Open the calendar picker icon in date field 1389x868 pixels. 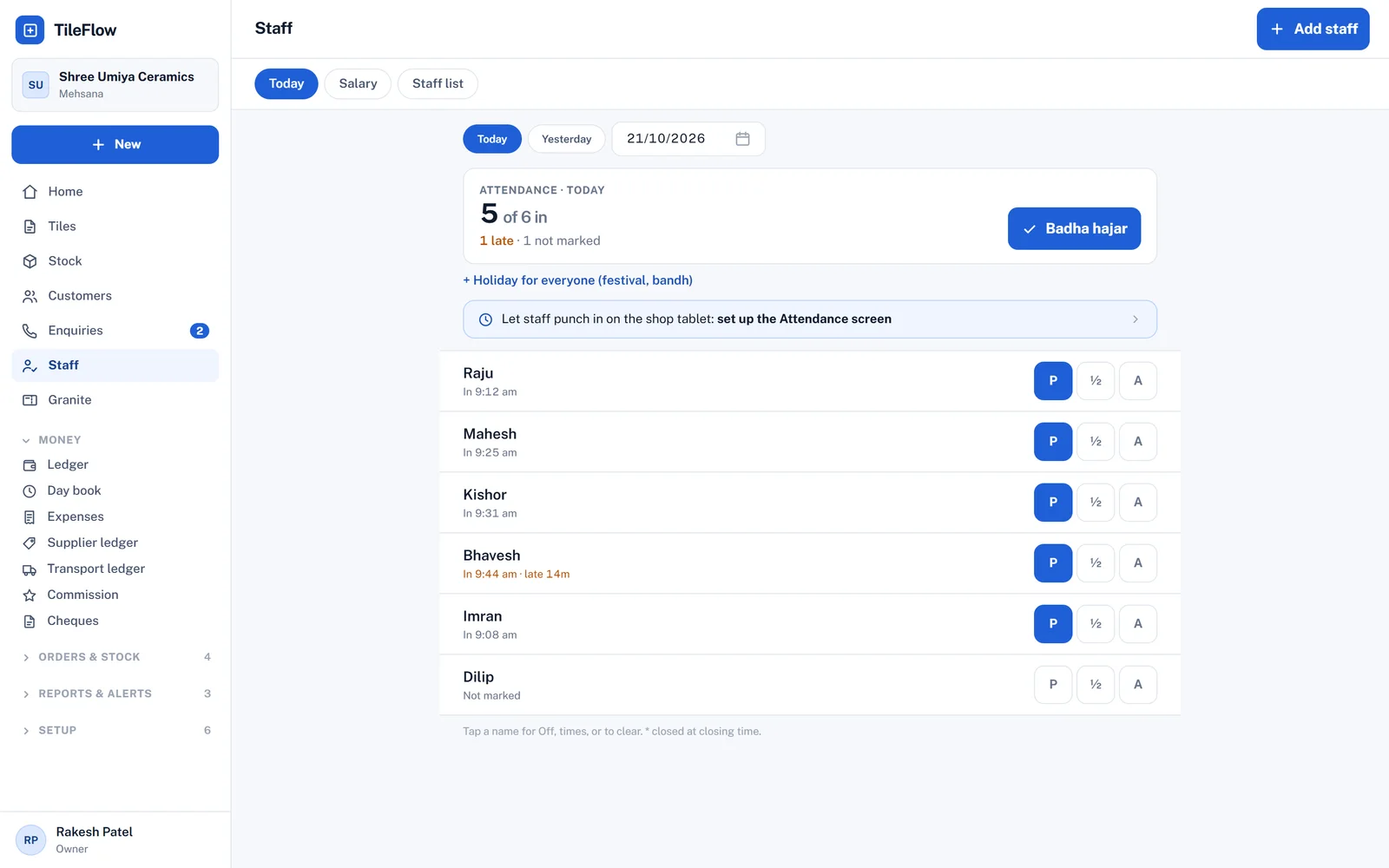coord(742,139)
